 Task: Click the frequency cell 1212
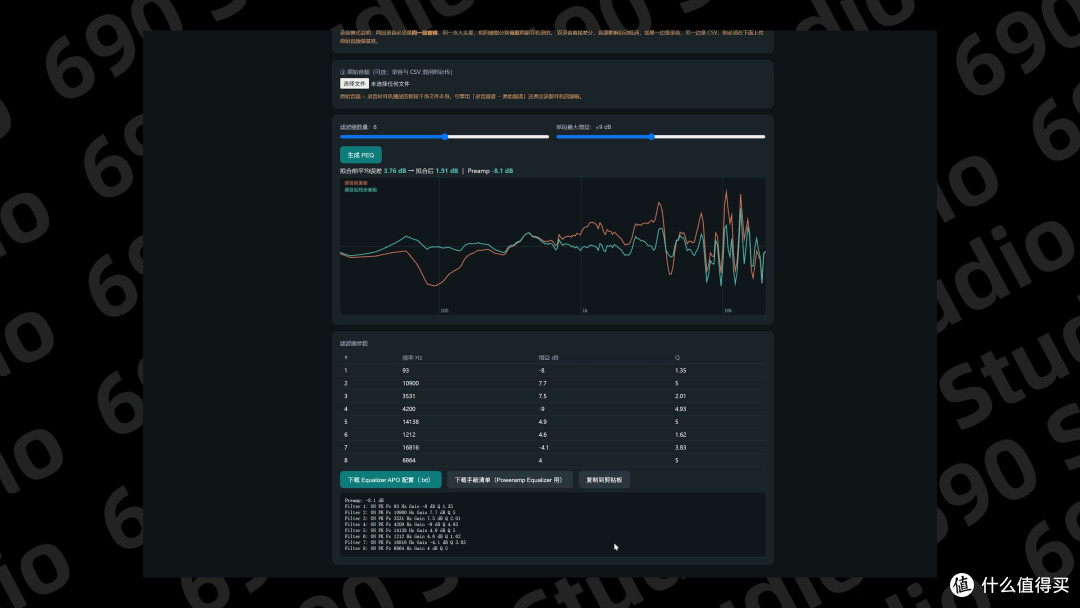(x=409, y=435)
